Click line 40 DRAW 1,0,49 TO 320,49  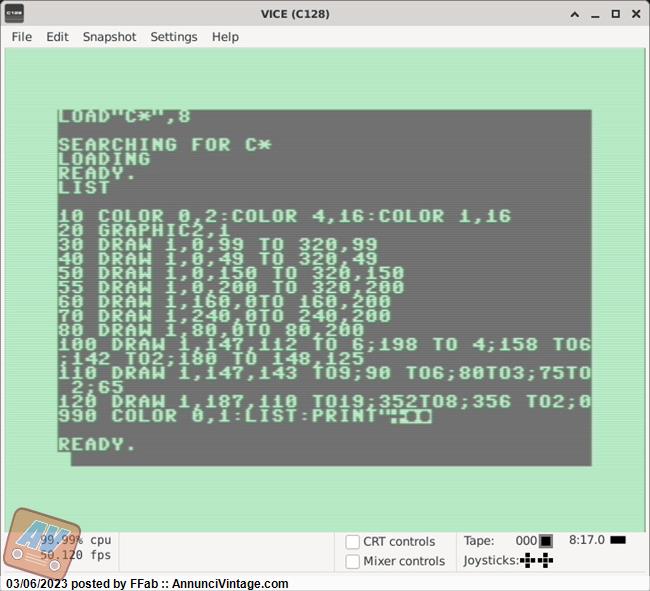[x=218, y=259]
